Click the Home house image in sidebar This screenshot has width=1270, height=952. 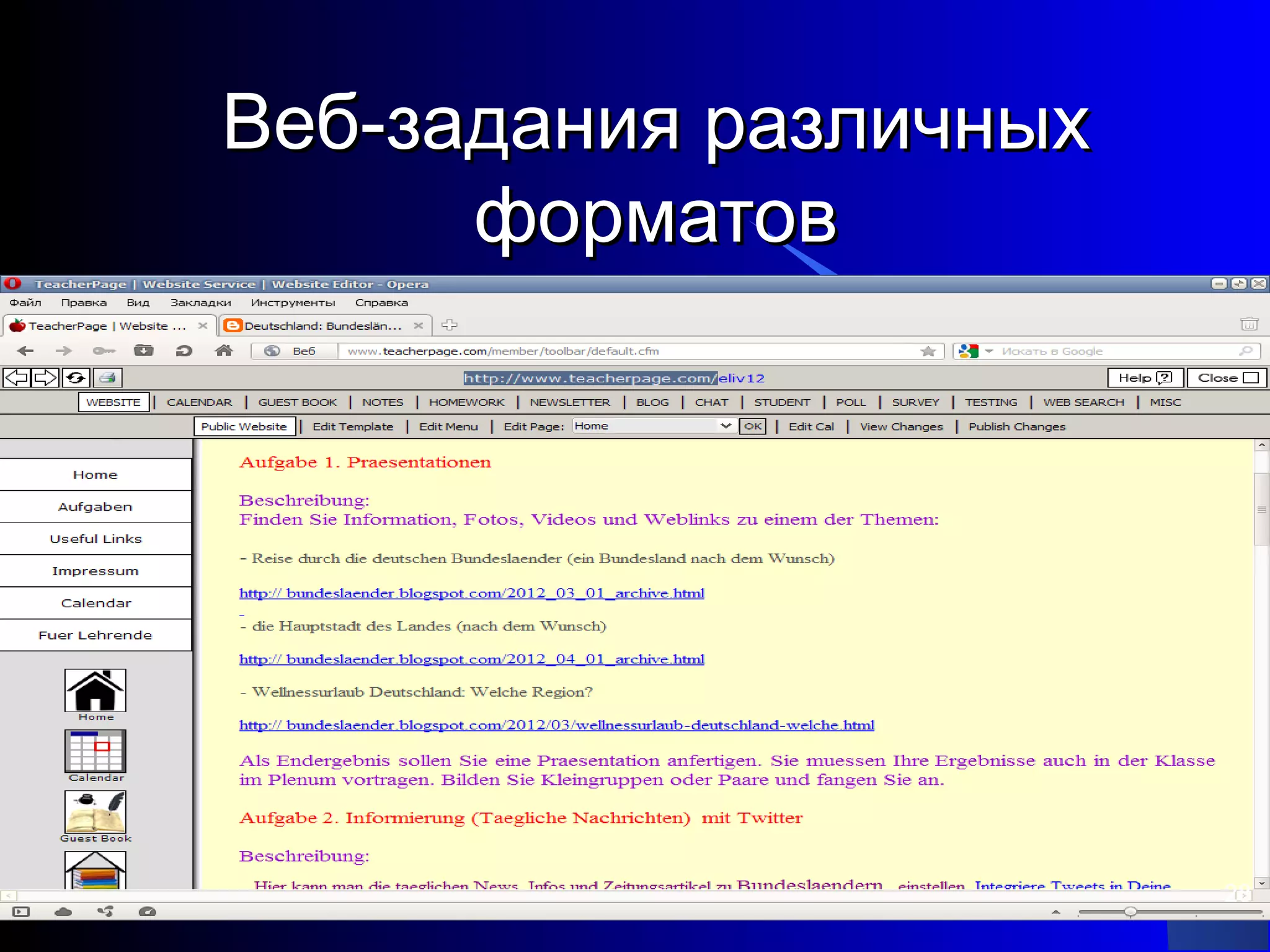coord(95,690)
